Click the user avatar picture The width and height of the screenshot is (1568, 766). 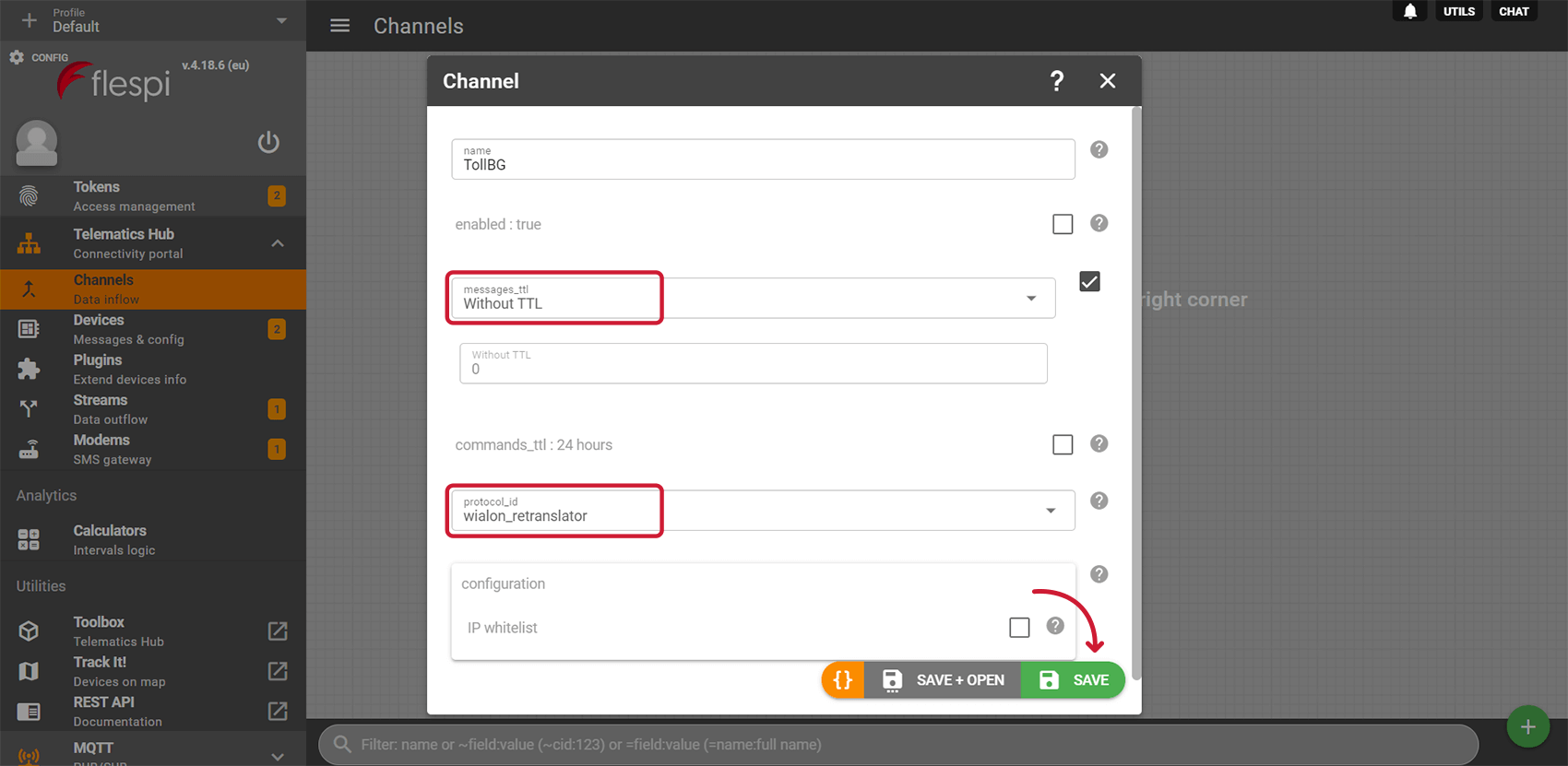click(x=37, y=142)
